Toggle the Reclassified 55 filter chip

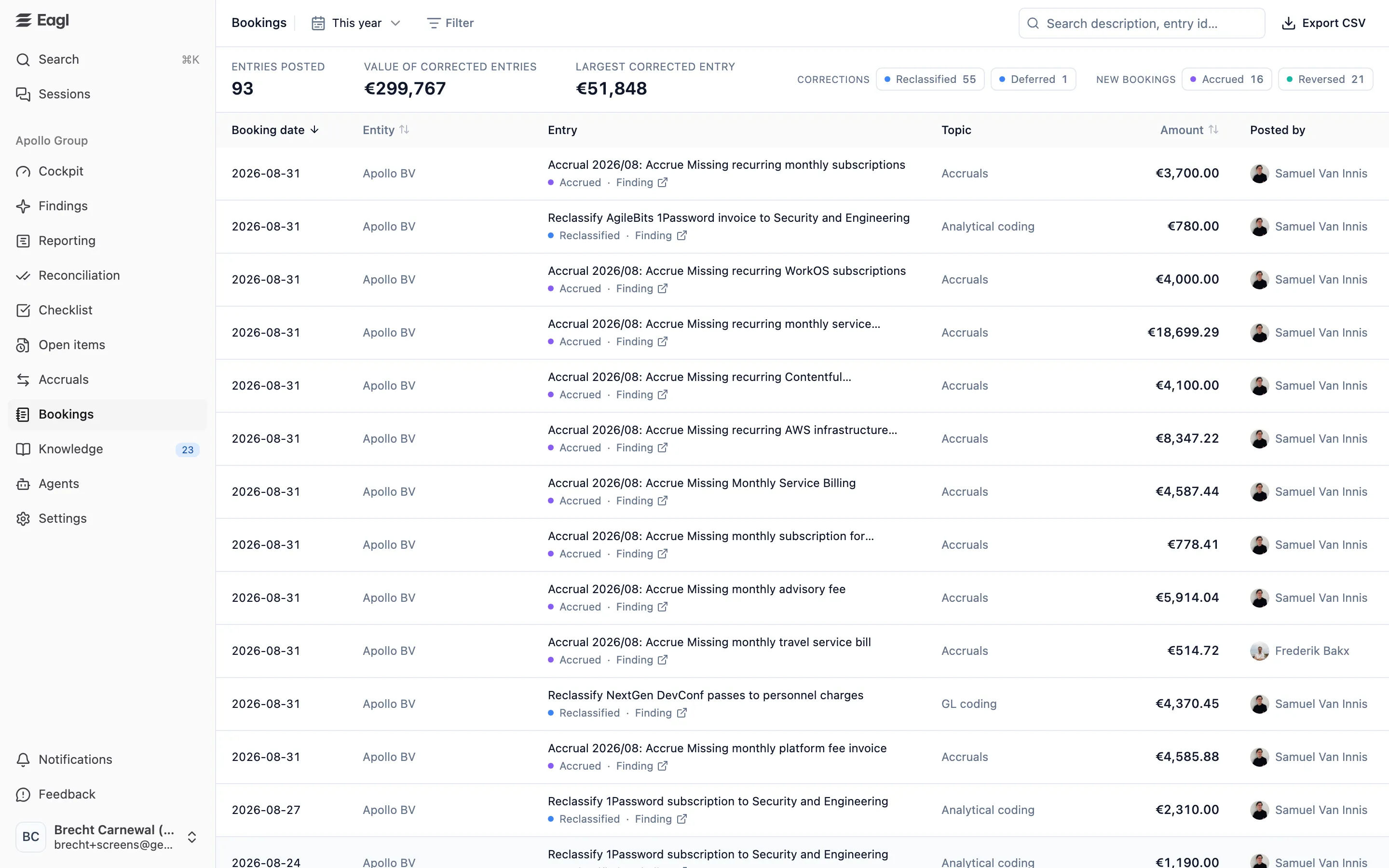point(930,79)
